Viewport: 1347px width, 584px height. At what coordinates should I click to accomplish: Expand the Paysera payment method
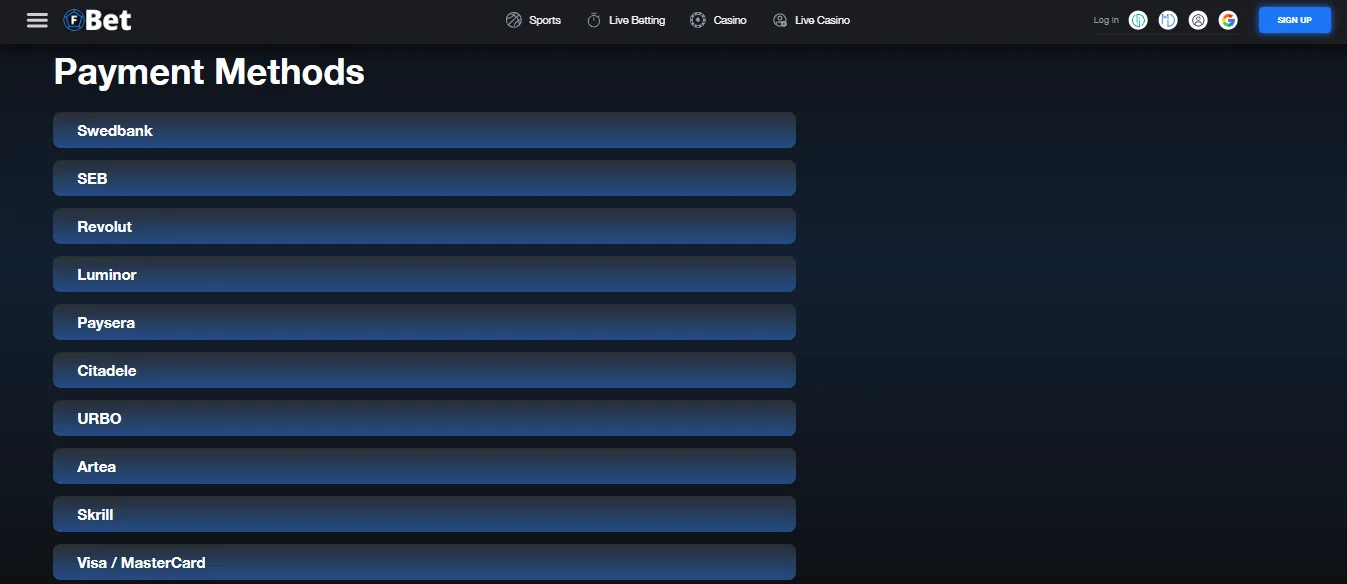pyautogui.click(x=424, y=322)
